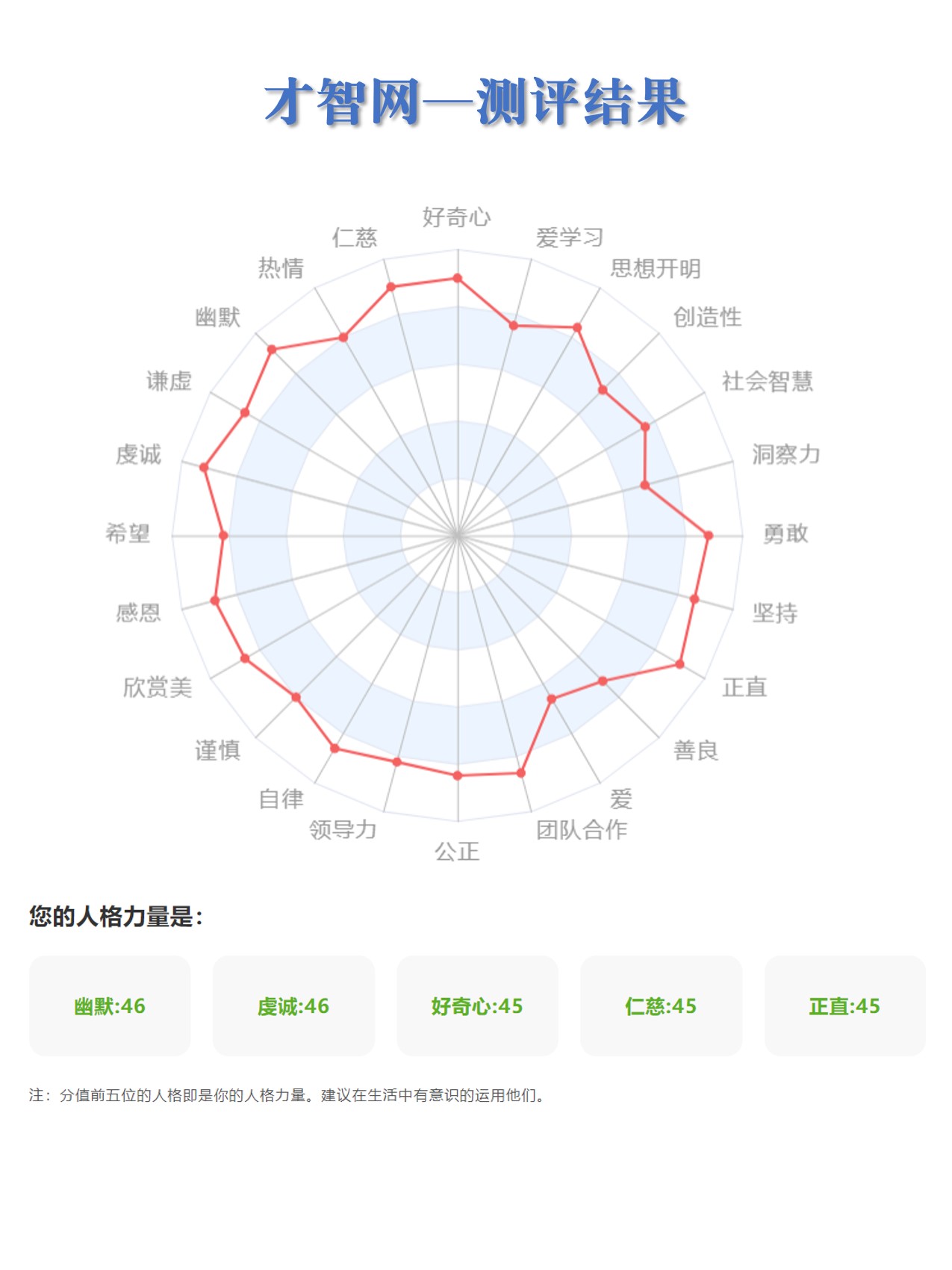Click the 谦虚 axis label
Viewport: 952px width, 1270px height.
[x=169, y=381]
